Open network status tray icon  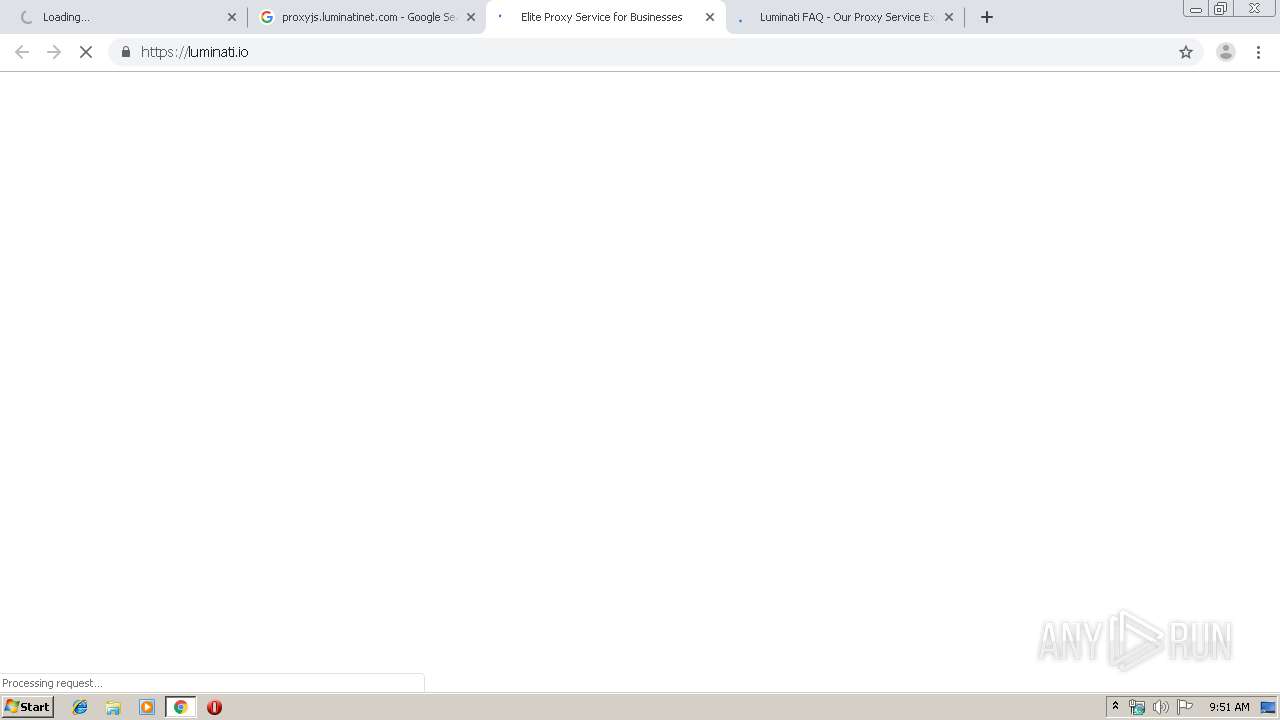point(1137,707)
